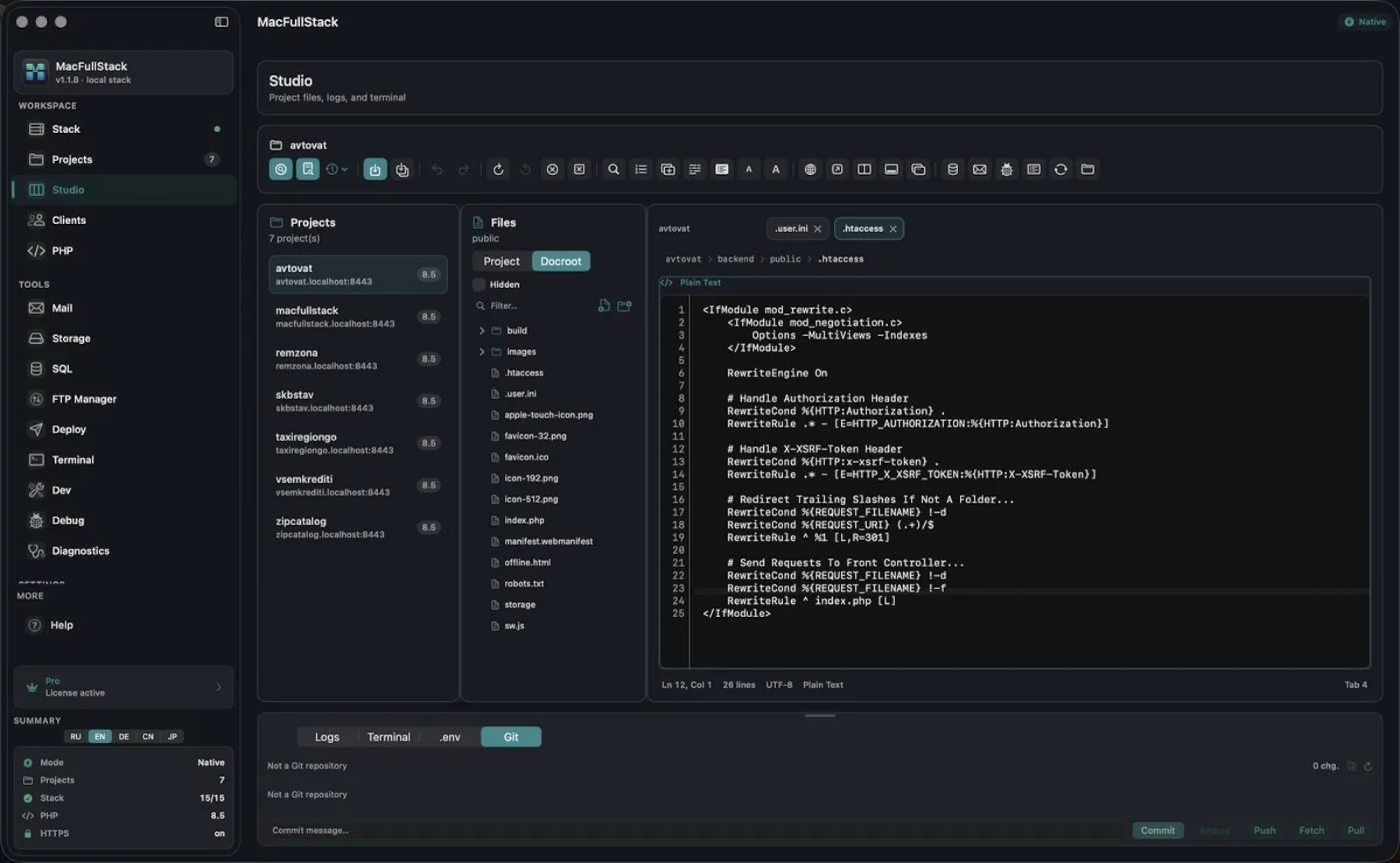Open the history clock dropdown in toolbar
1400x863 pixels.
pyautogui.click(x=337, y=170)
